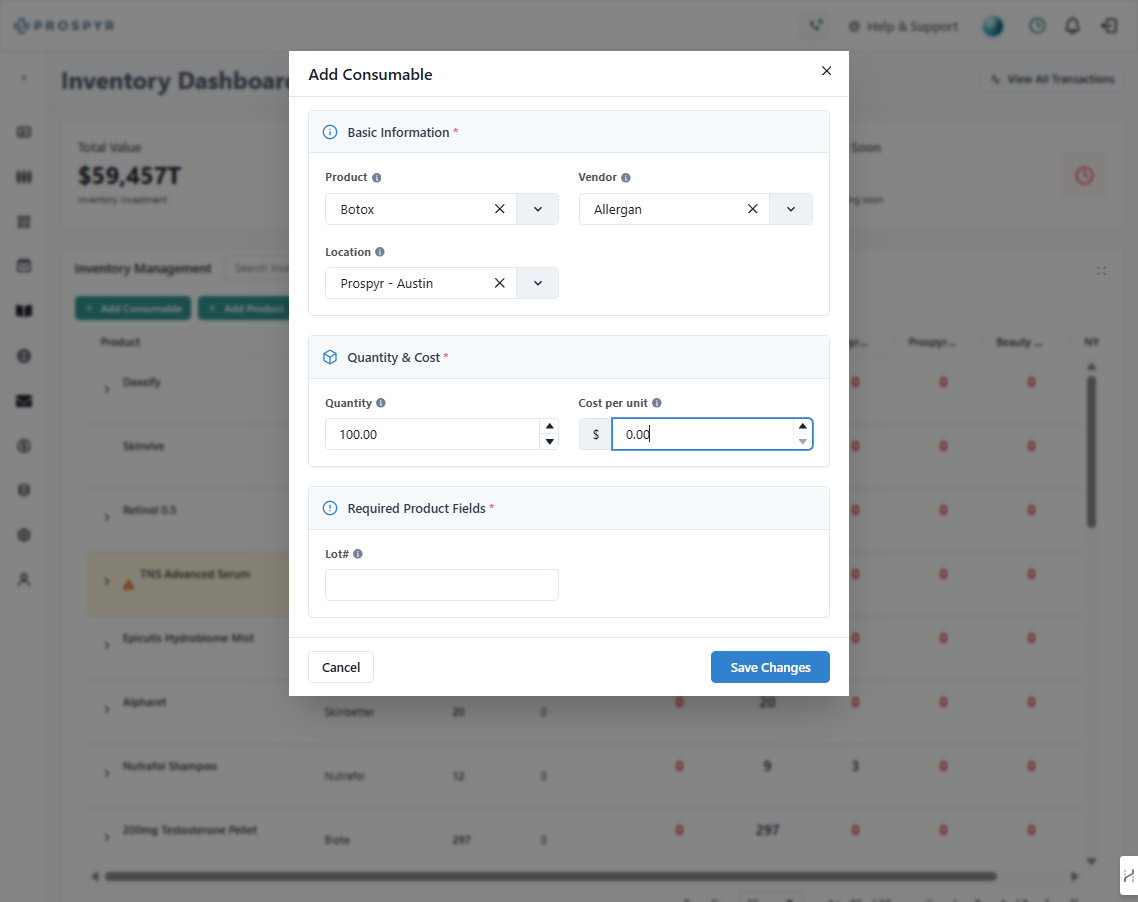Click the red clock expiring-soon icon
The height and width of the screenshot is (902, 1138).
tap(1084, 175)
